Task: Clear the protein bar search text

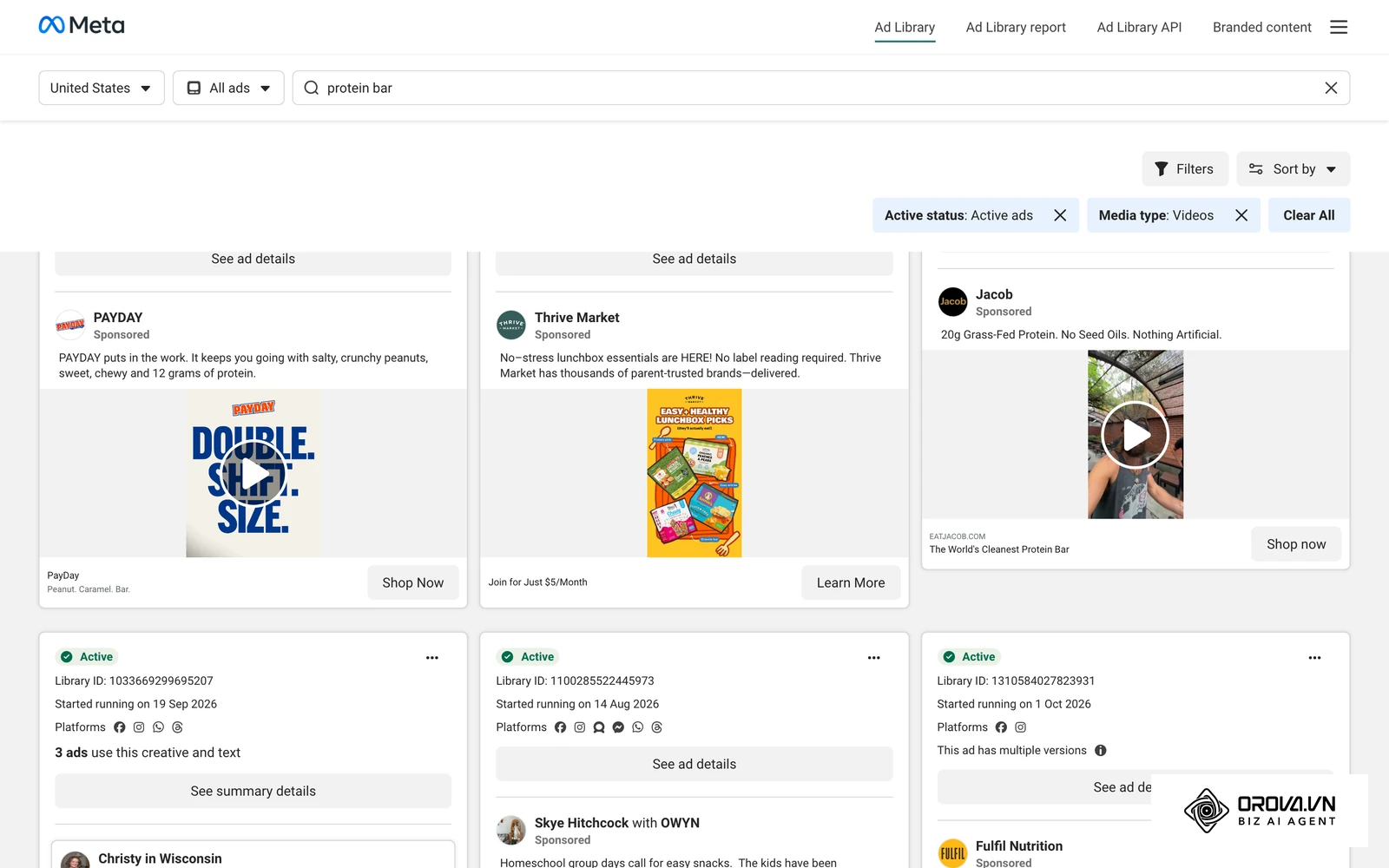Action: pos(1331,88)
